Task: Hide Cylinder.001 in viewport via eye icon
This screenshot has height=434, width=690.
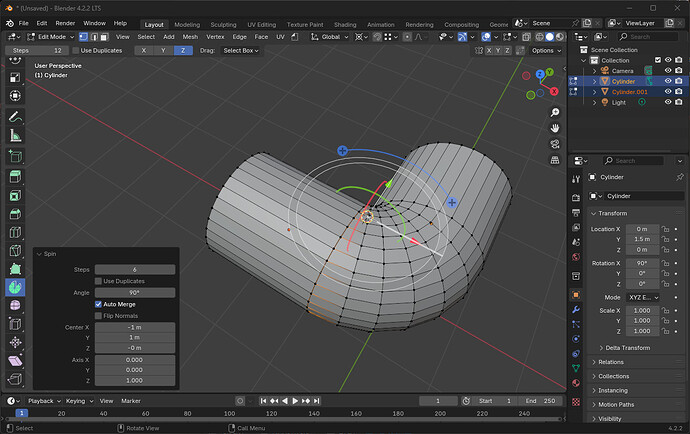Action: (x=668, y=92)
